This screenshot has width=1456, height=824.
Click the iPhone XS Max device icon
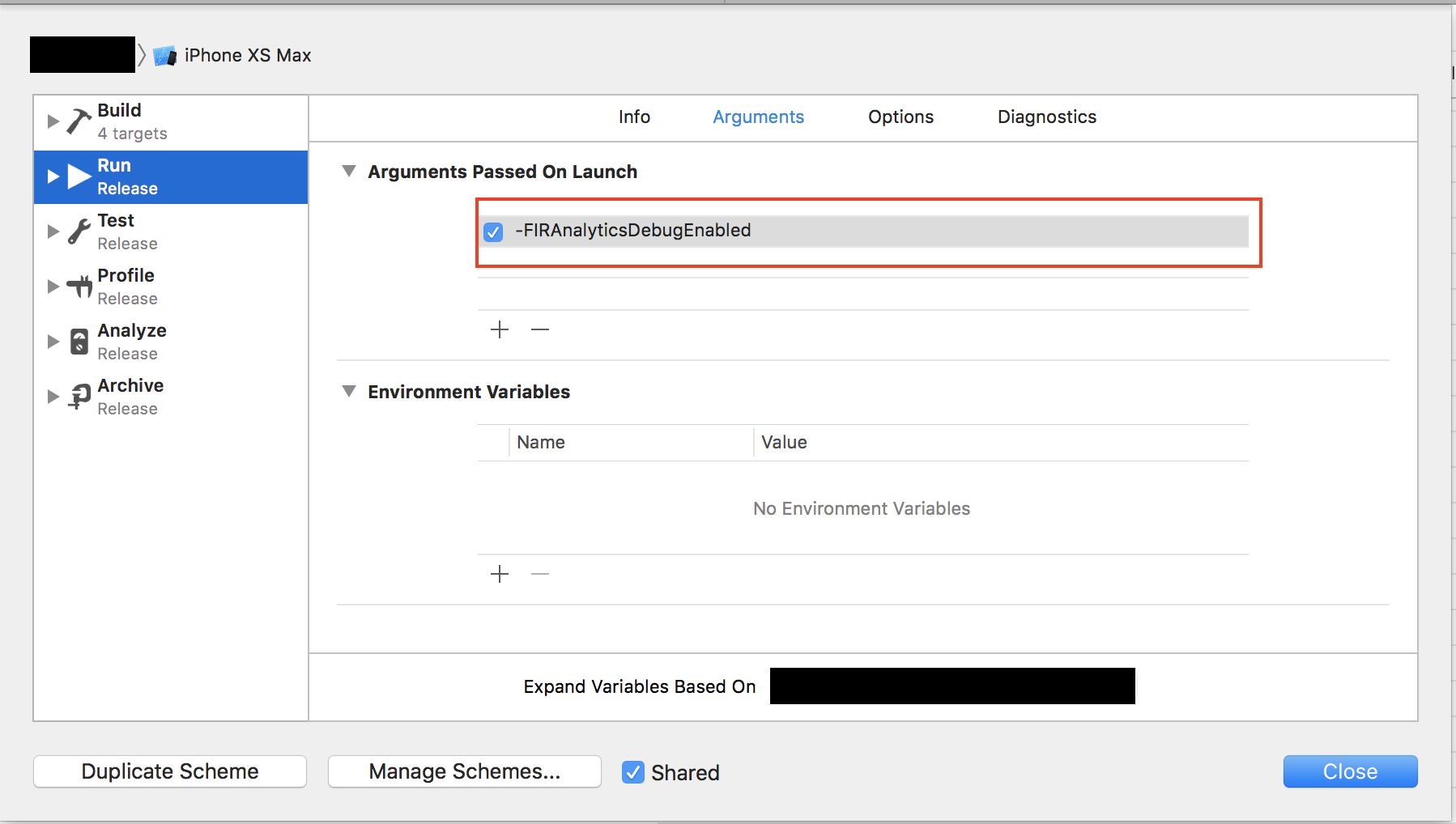(x=165, y=55)
